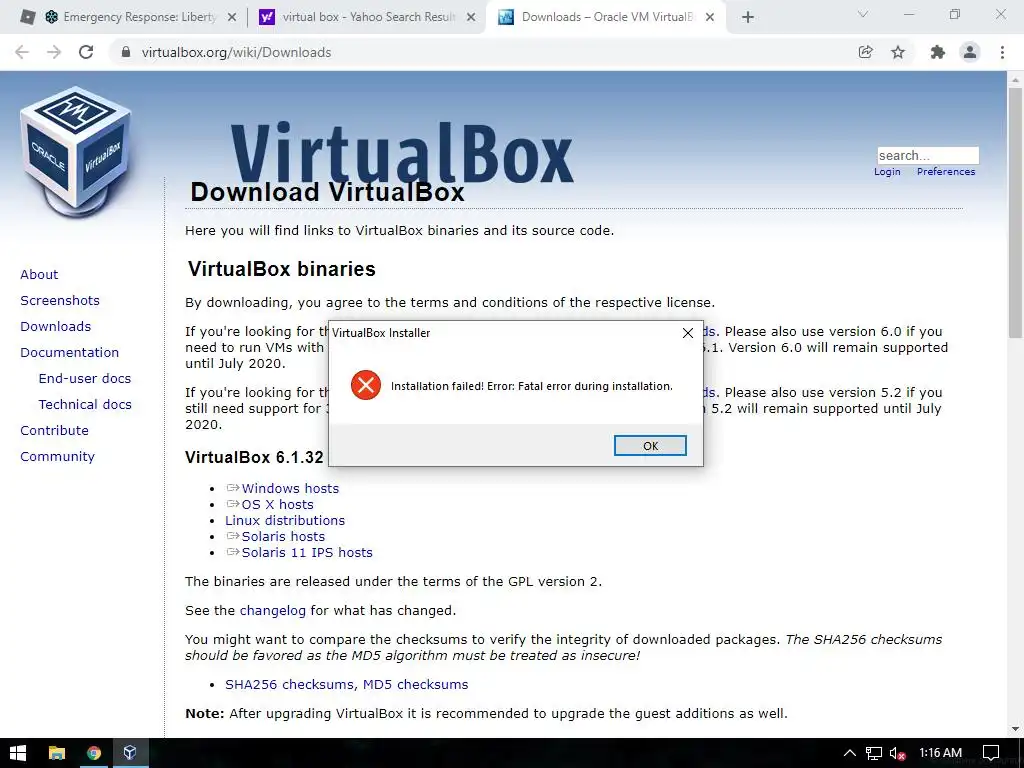Screen dimensions: 1024x768
Task: Close the Emergency Response tab
Action: point(232,18)
